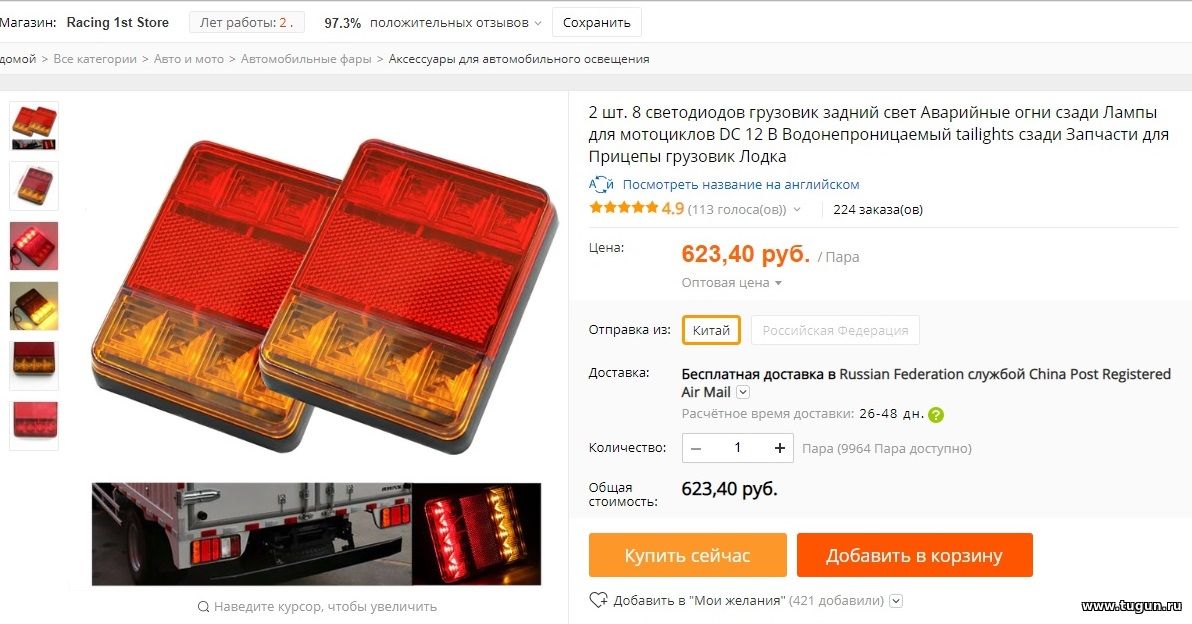Screen dimensions: 1192x624
Task: Increase quantity with the plus button
Action: point(779,448)
